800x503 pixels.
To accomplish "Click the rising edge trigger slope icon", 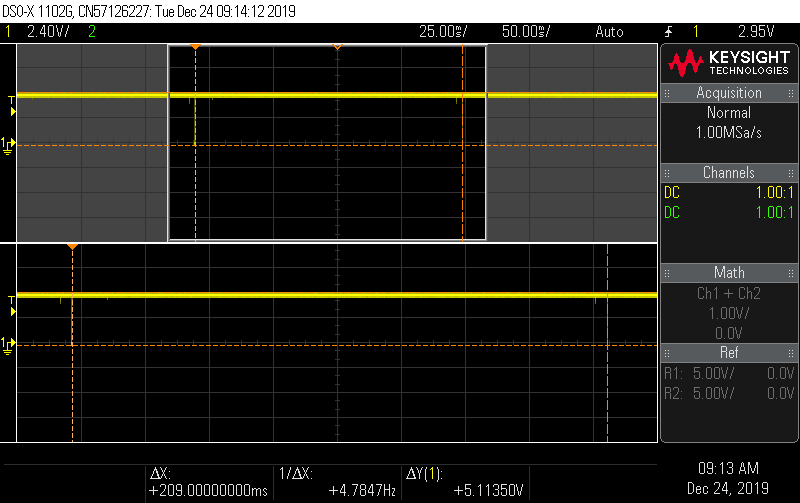I will pos(668,32).
